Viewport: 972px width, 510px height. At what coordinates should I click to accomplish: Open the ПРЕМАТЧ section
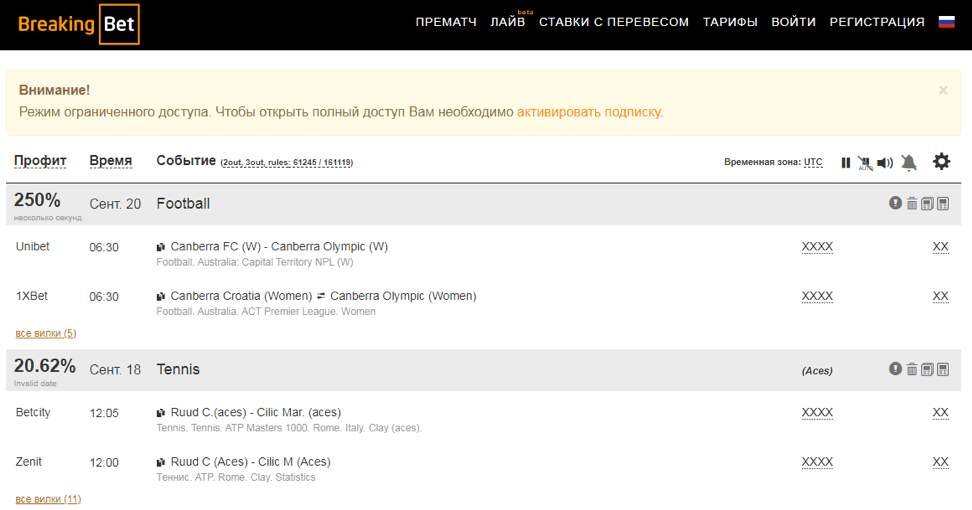tap(446, 22)
